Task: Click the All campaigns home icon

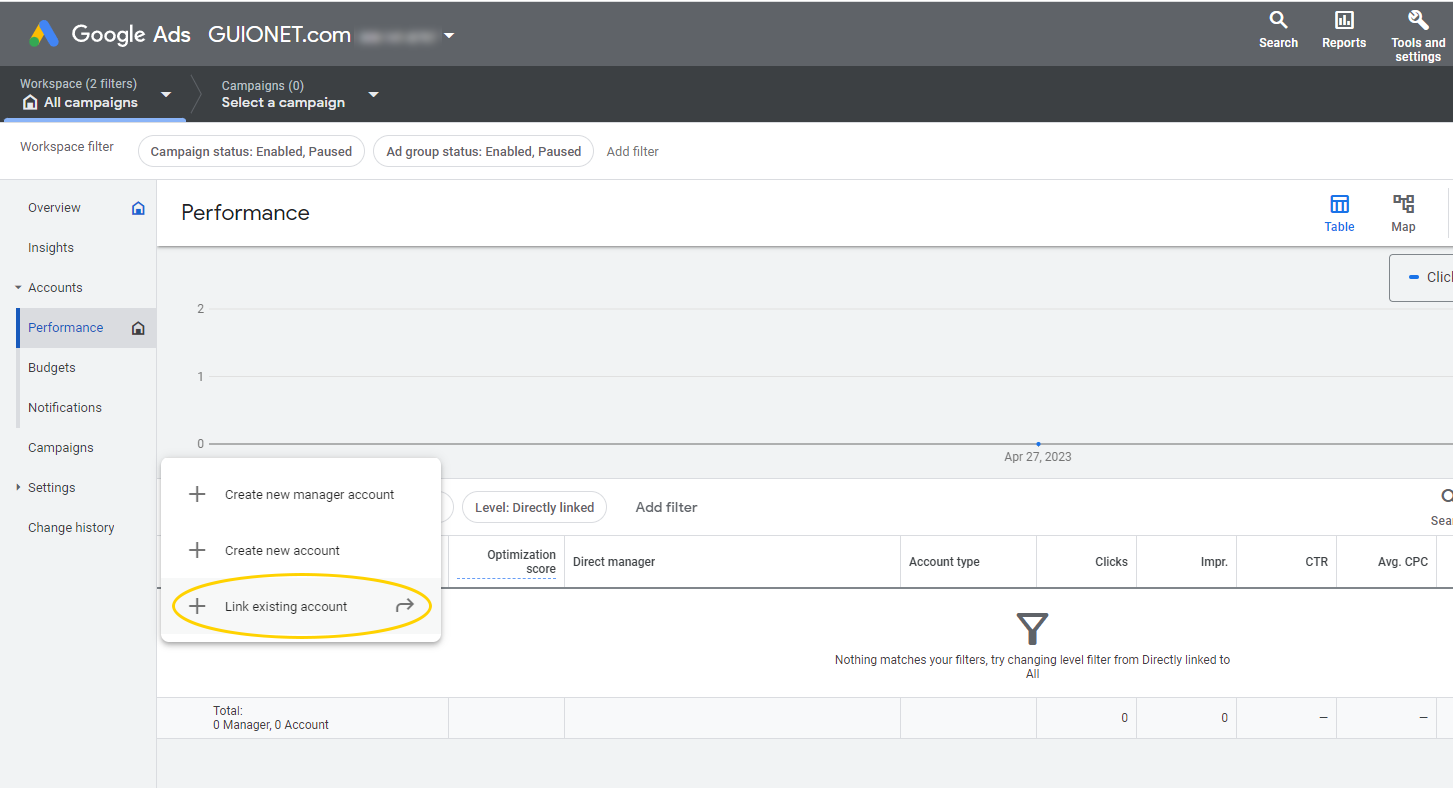Action: (x=30, y=103)
